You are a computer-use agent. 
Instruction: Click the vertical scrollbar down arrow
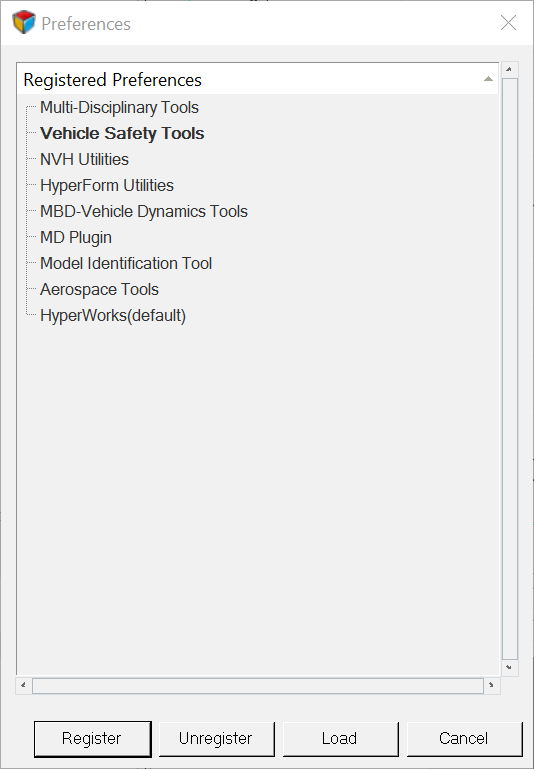pyautogui.click(x=509, y=667)
